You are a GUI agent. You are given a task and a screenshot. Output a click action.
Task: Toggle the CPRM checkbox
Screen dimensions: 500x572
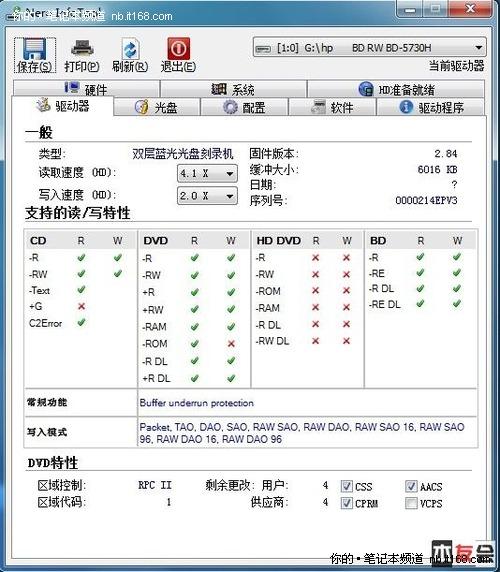(346, 503)
